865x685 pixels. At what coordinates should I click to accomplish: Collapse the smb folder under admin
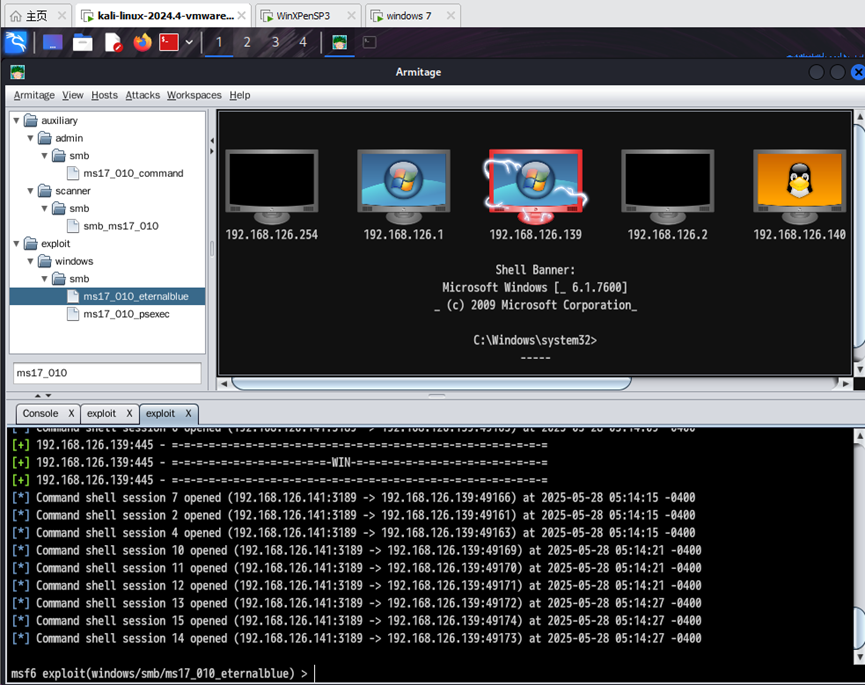click(x=44, y=156)
